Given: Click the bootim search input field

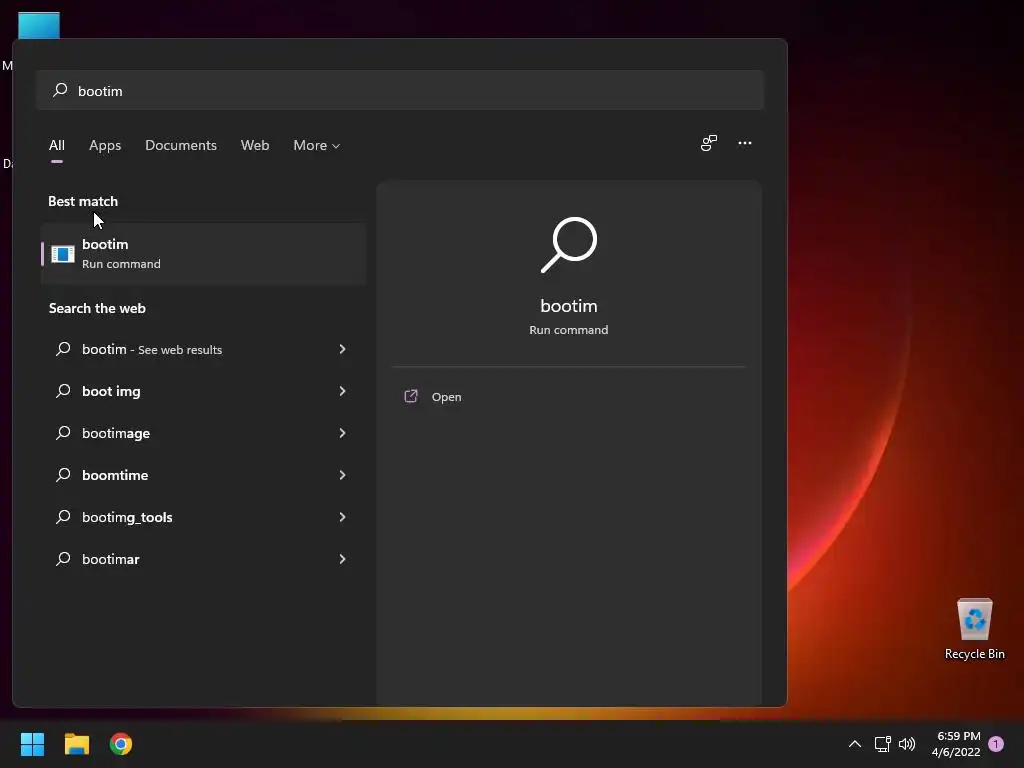Looking at the screenshot, I should pos(400,90).
